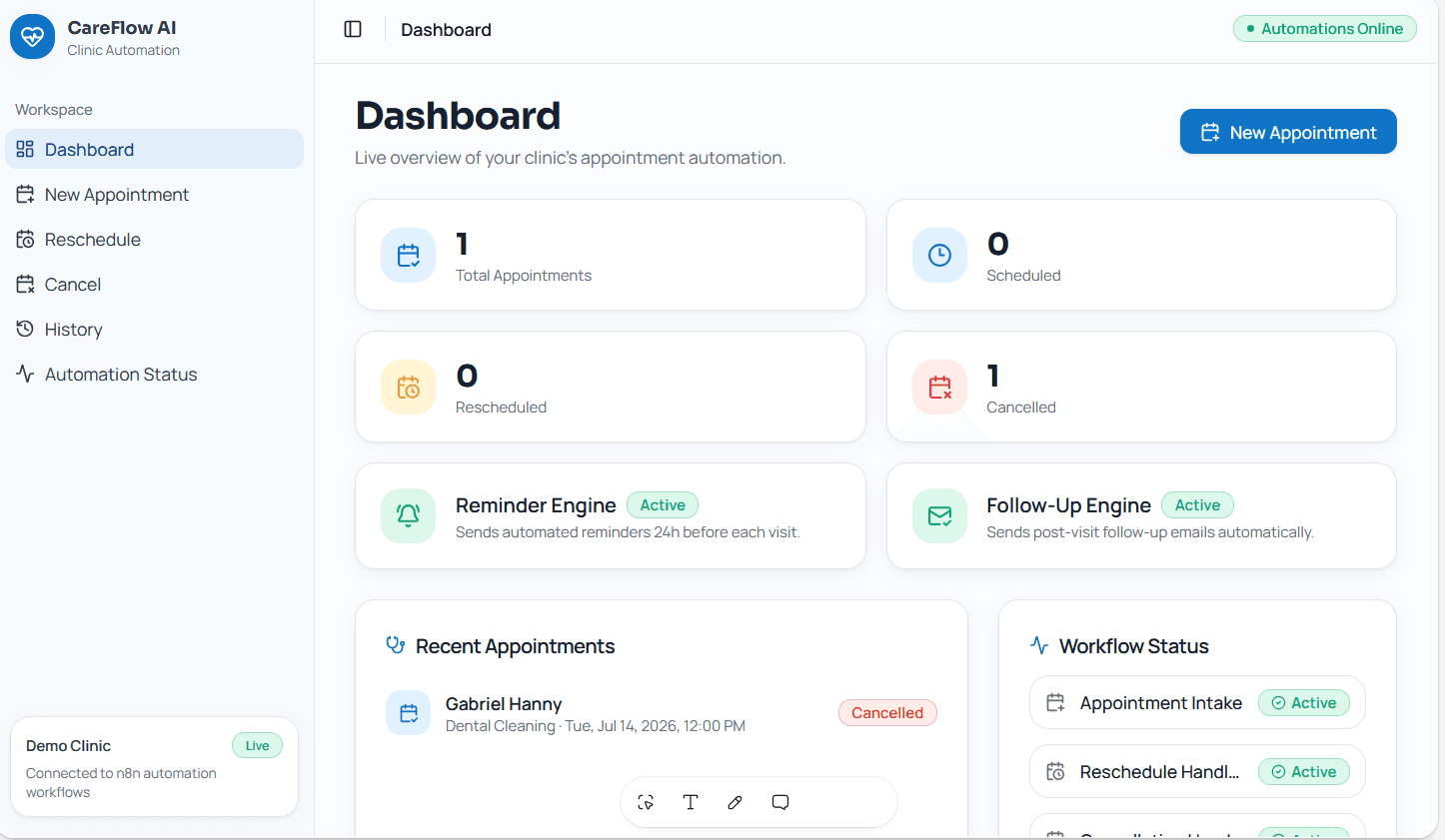1445x840 pixels.
Task: Click the New Appointment sidebar calendar icon
Action: pyautogui.click(x=25, y=194)
